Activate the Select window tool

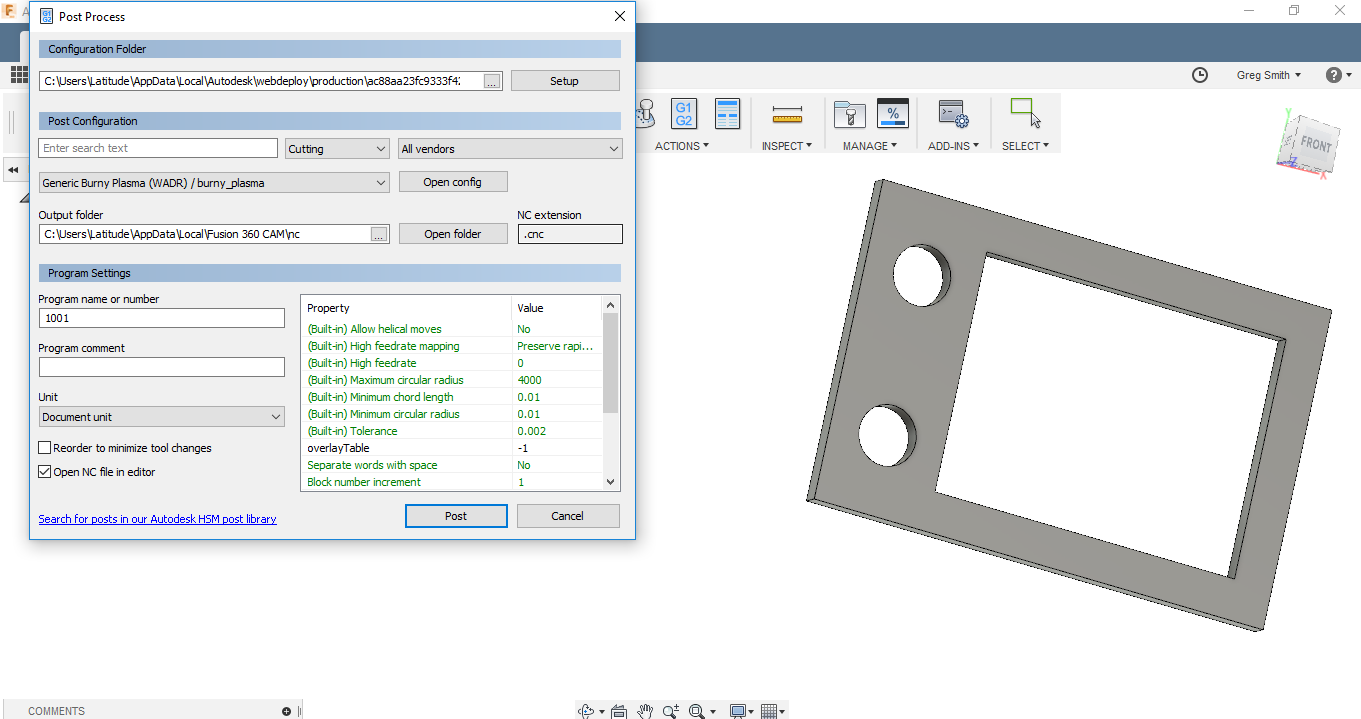[1025, 113]
